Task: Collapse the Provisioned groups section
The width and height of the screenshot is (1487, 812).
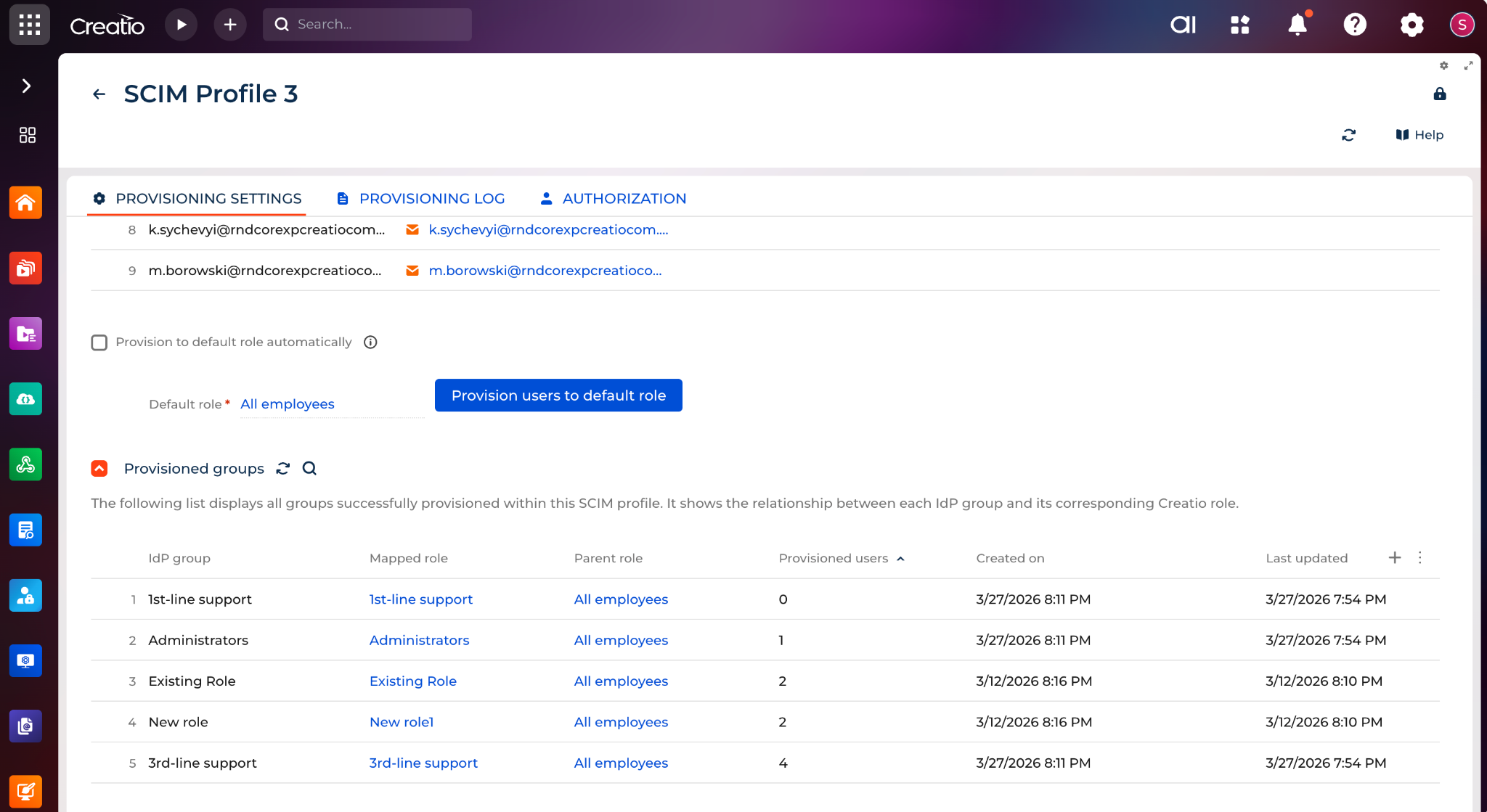Action: click(99, 469)
